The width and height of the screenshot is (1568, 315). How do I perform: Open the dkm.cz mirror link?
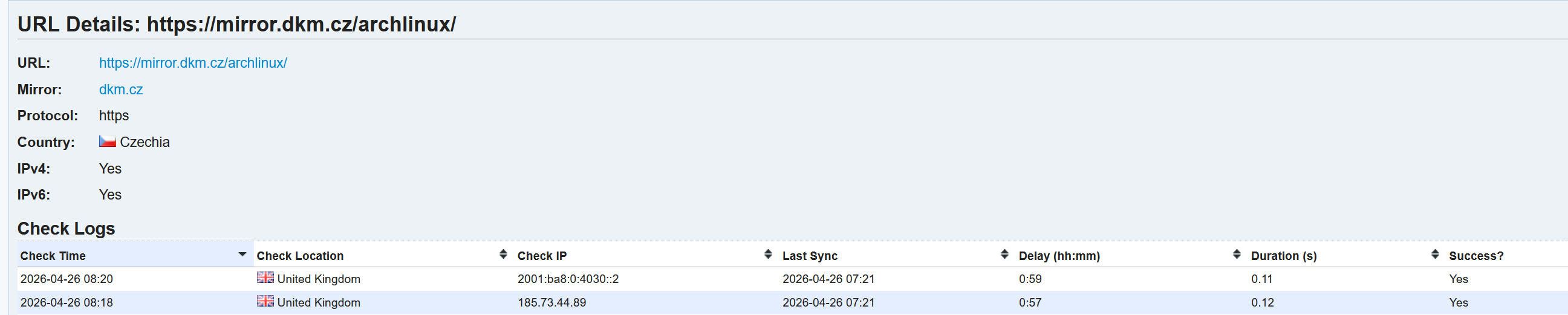point(120,90)
